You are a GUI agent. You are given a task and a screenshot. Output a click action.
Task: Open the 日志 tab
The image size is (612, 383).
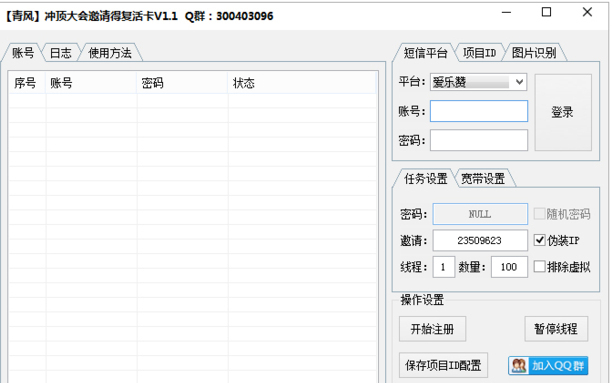tap(61, 53)
